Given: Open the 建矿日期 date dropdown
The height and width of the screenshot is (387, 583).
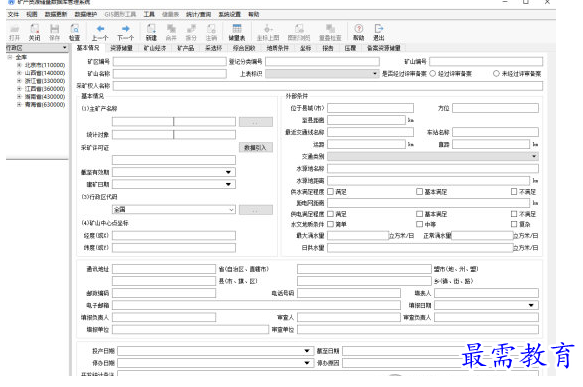Looking at the screenshot, I should tap(228, 184).
